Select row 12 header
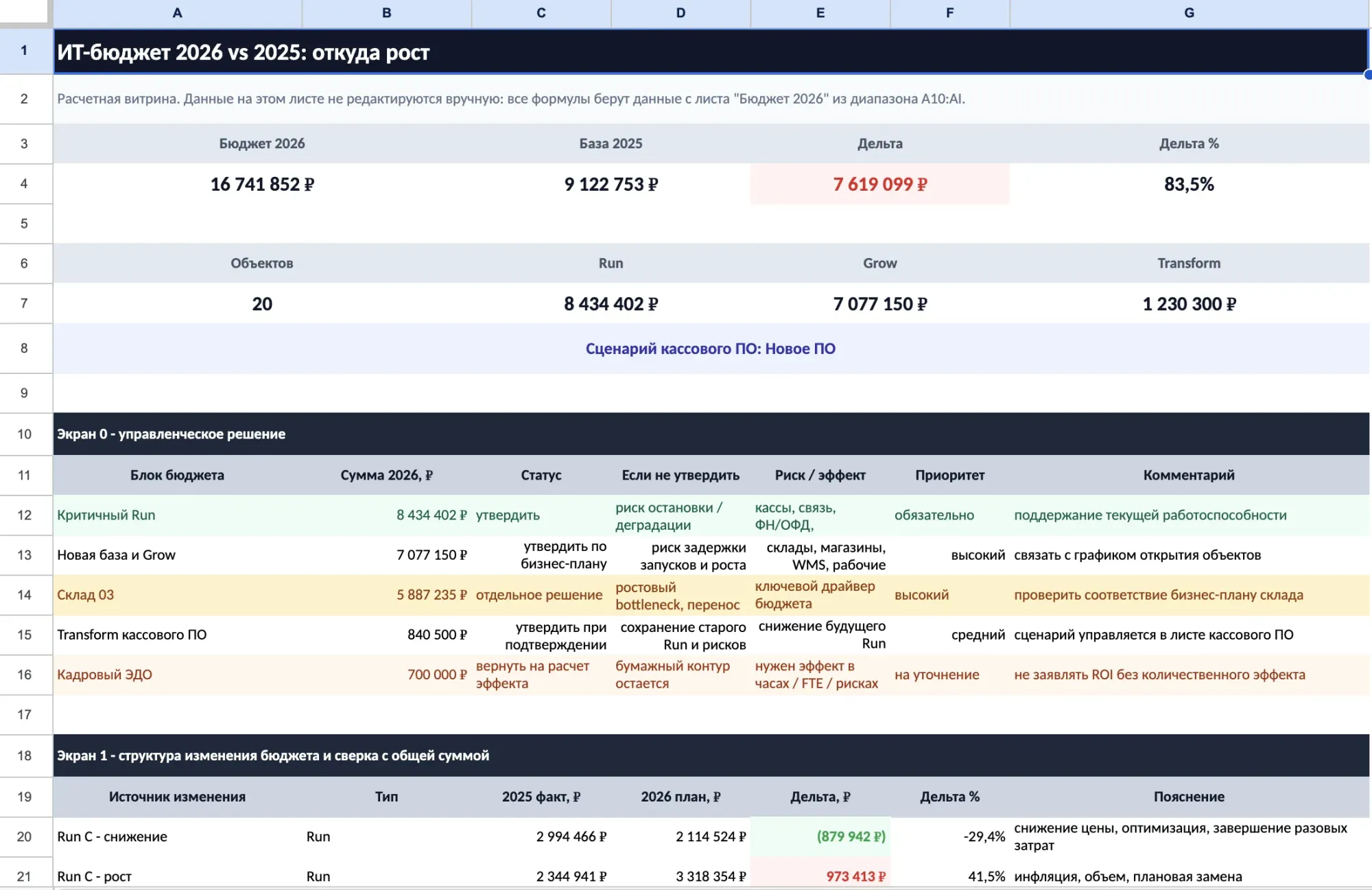This screenshot has height=890, width=1372. pos(25,515)
